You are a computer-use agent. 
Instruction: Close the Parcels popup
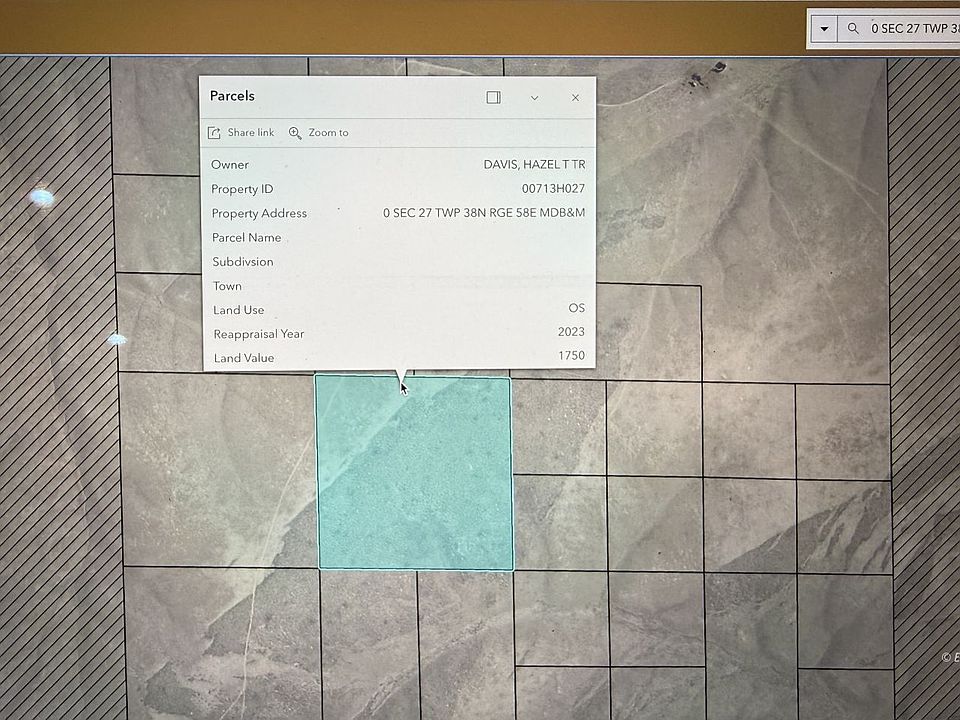575,97
